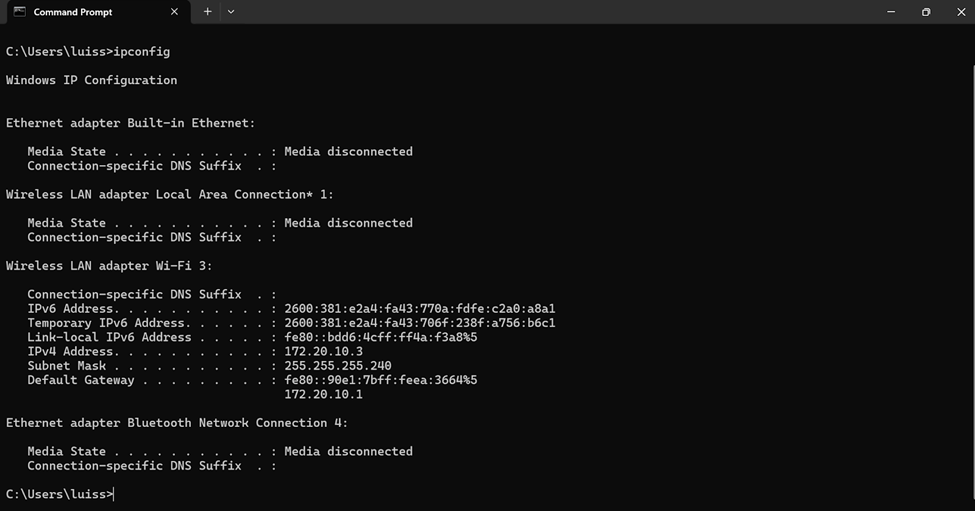
Task: Minimize the terminal window
Action: (891, 12)
